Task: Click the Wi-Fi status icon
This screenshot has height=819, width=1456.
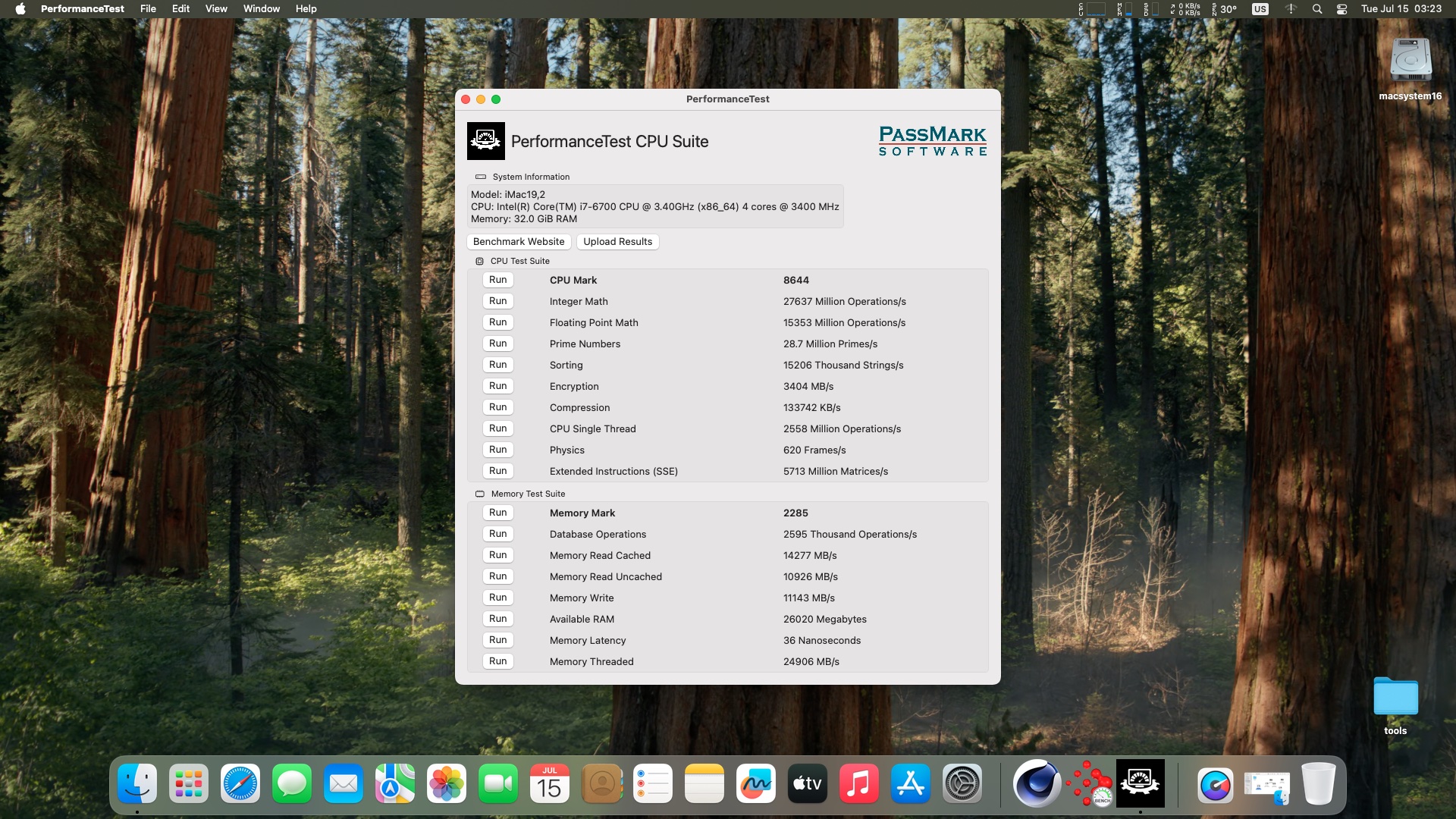Action: 1291,9
